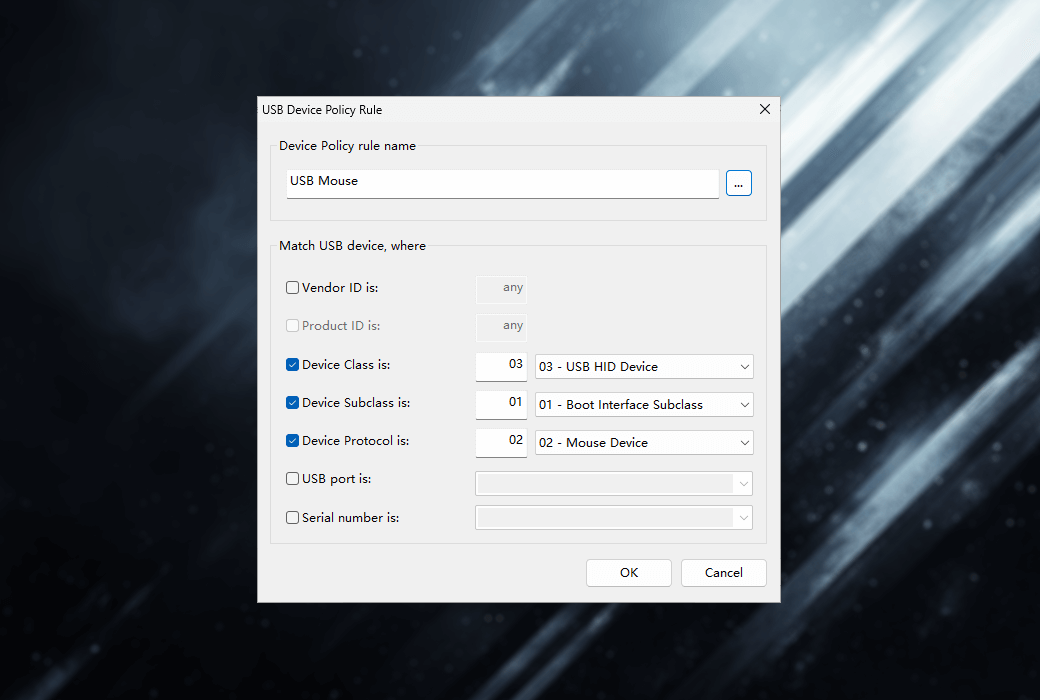Open the Boot Interface Subclass dropdown
The width and height of the screenshot is (1040, 700).
[x=644, y=405]
